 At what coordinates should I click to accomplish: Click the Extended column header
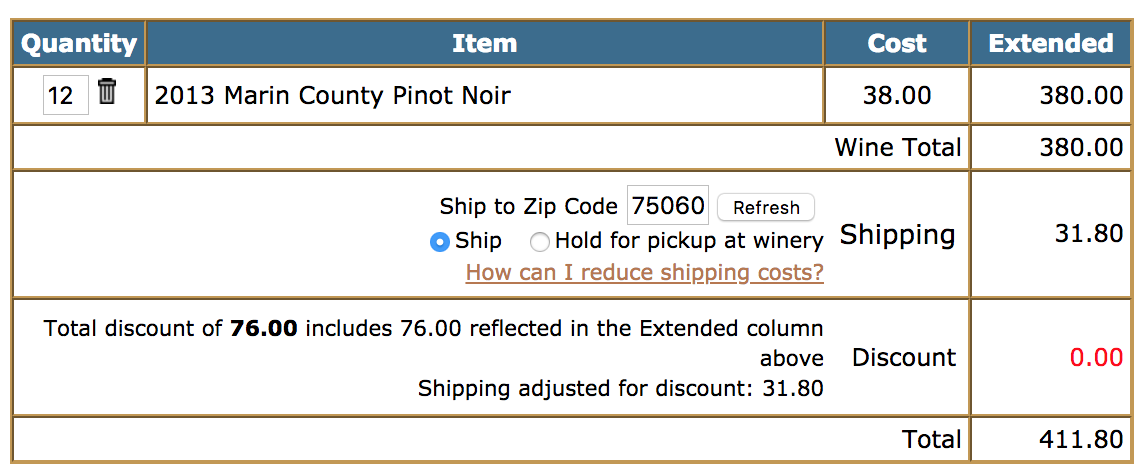(1051, 43)
